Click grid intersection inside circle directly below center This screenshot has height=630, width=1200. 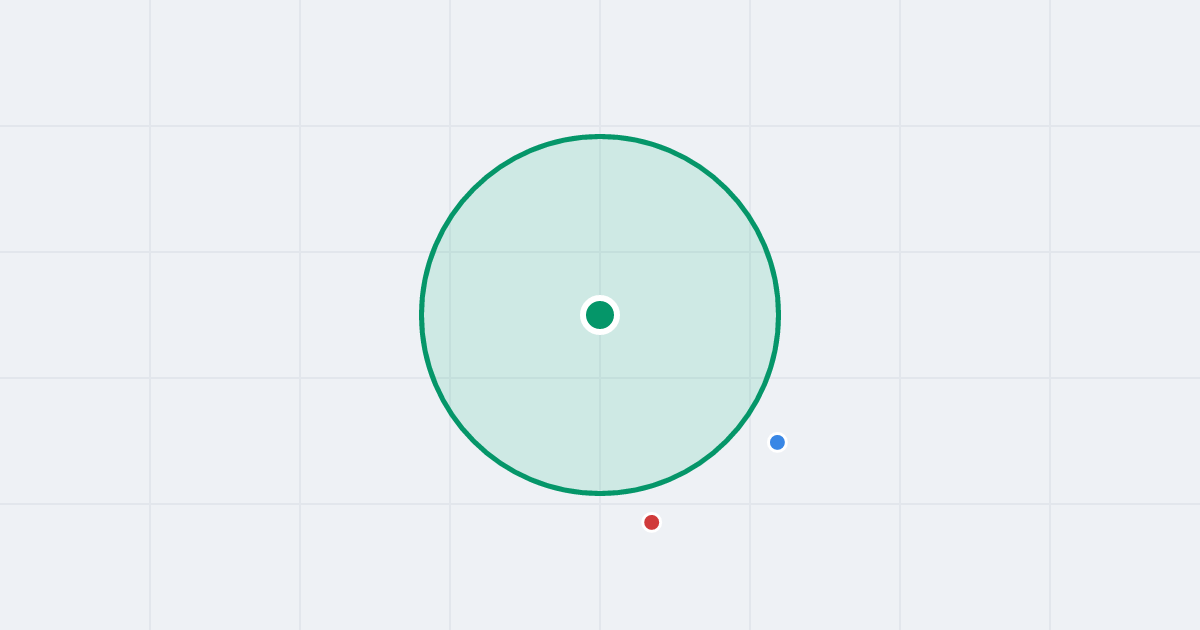(600, 378)
